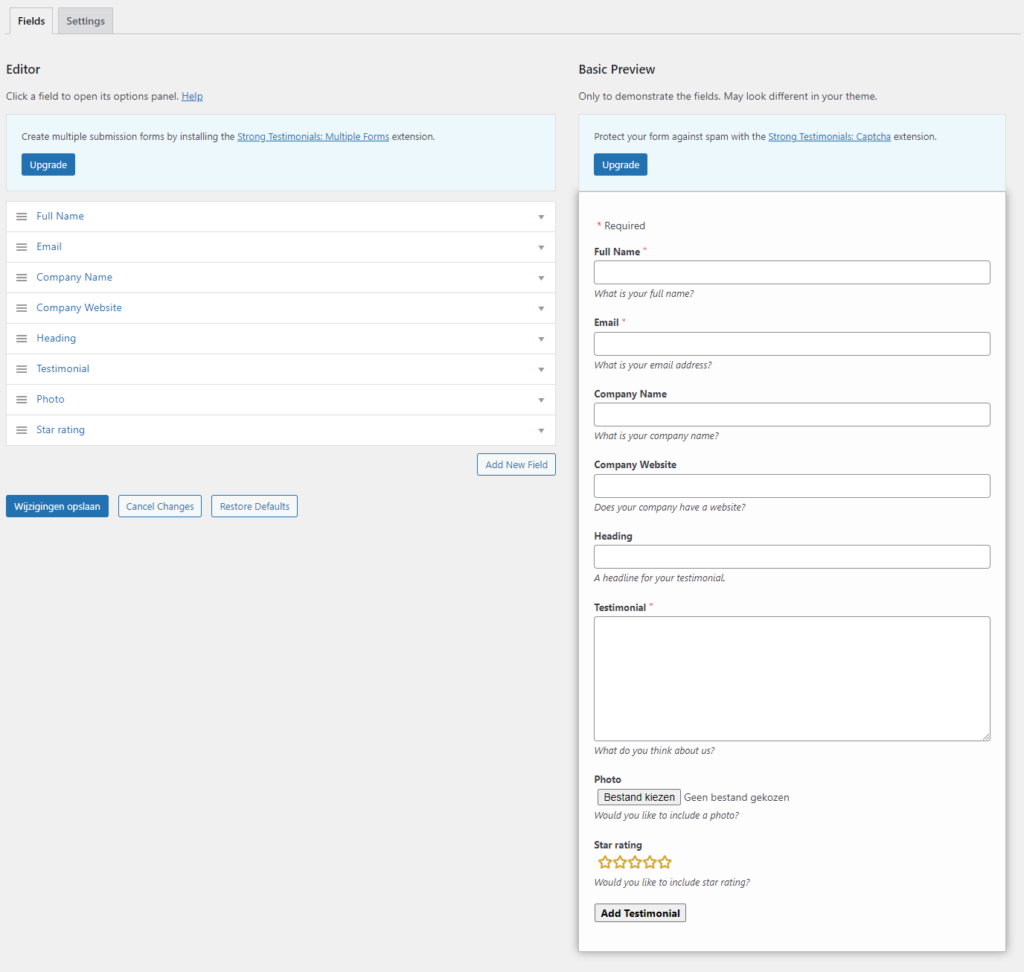Open the Company Name field row
The width and height of the screenshot is (1024, 972).
(x=281, y=278)
